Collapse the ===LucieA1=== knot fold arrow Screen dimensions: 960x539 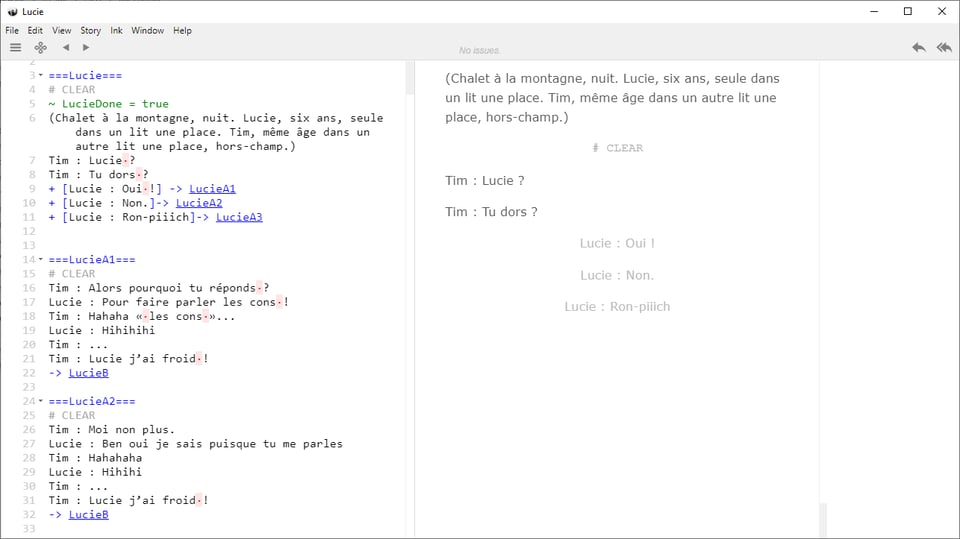tap(41, 260)
